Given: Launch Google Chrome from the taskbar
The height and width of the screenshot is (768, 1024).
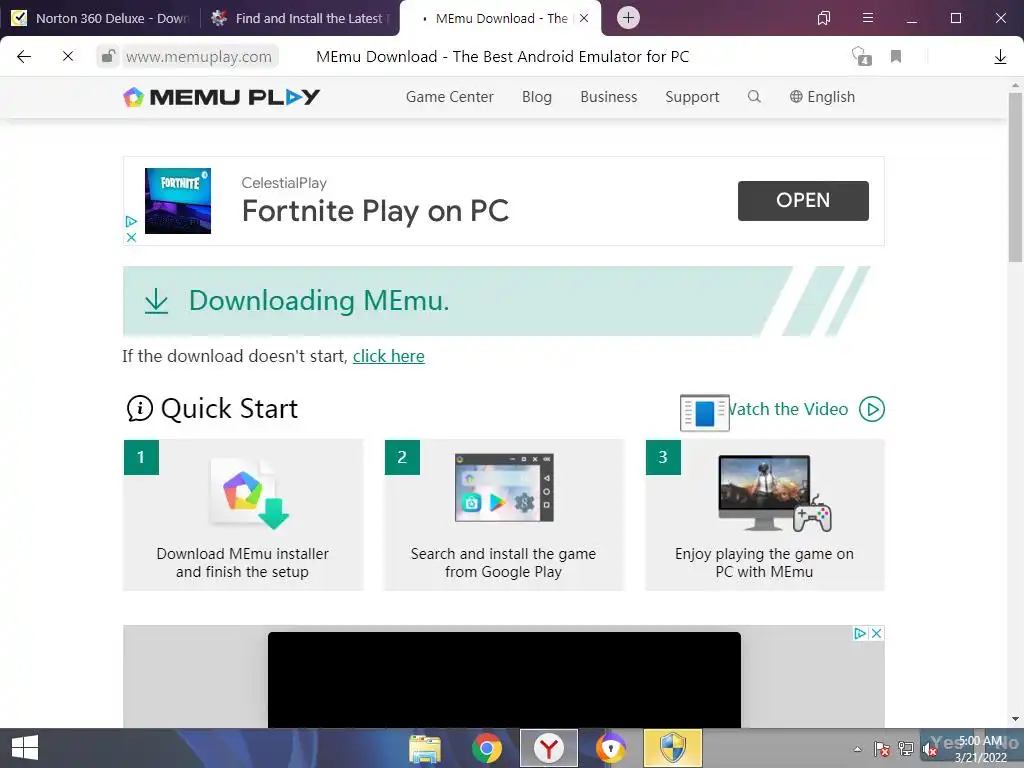Looking at the screenshot, I should [x=487, y=748].
